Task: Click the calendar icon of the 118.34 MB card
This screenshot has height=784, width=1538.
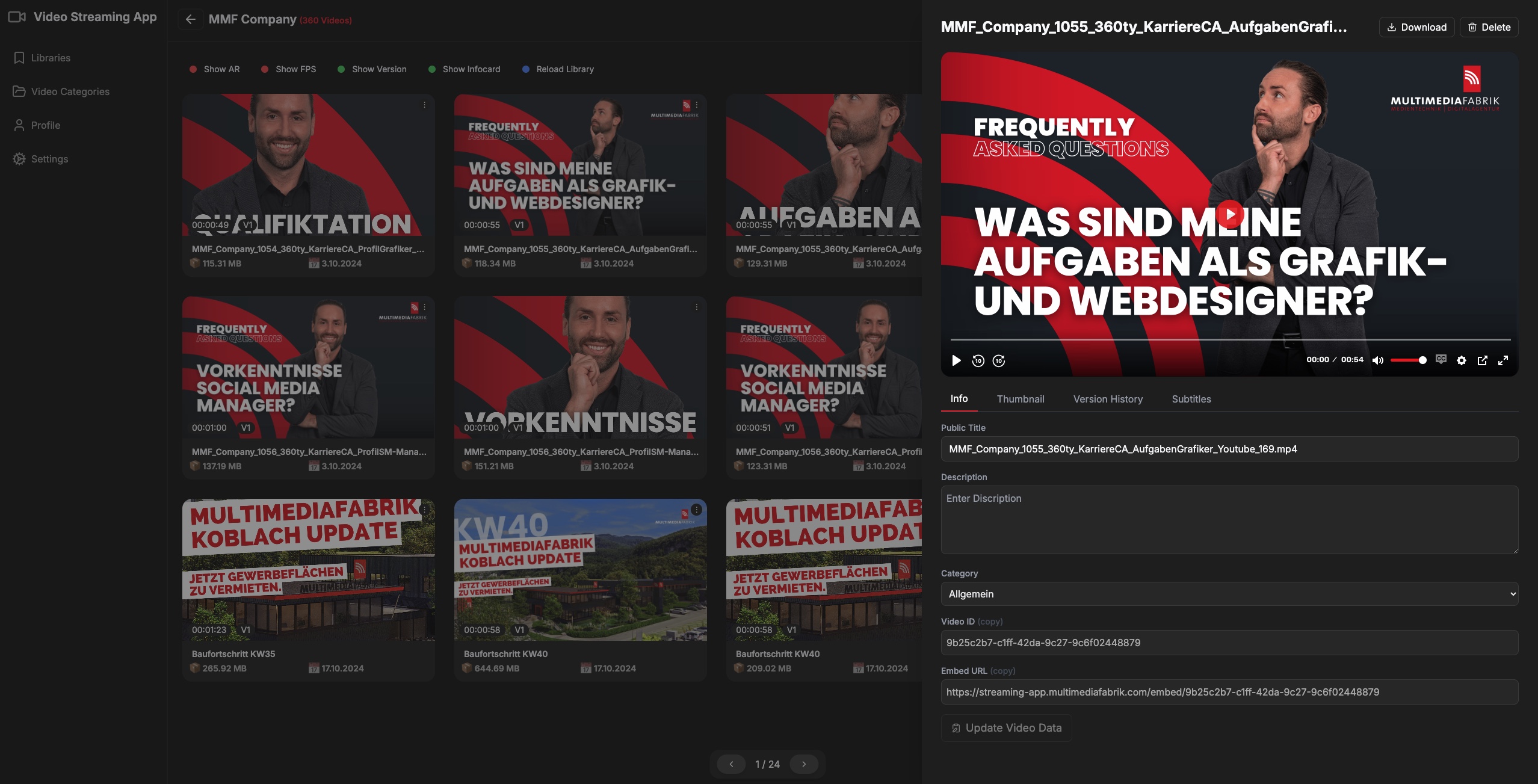Action: click(585, 263)
